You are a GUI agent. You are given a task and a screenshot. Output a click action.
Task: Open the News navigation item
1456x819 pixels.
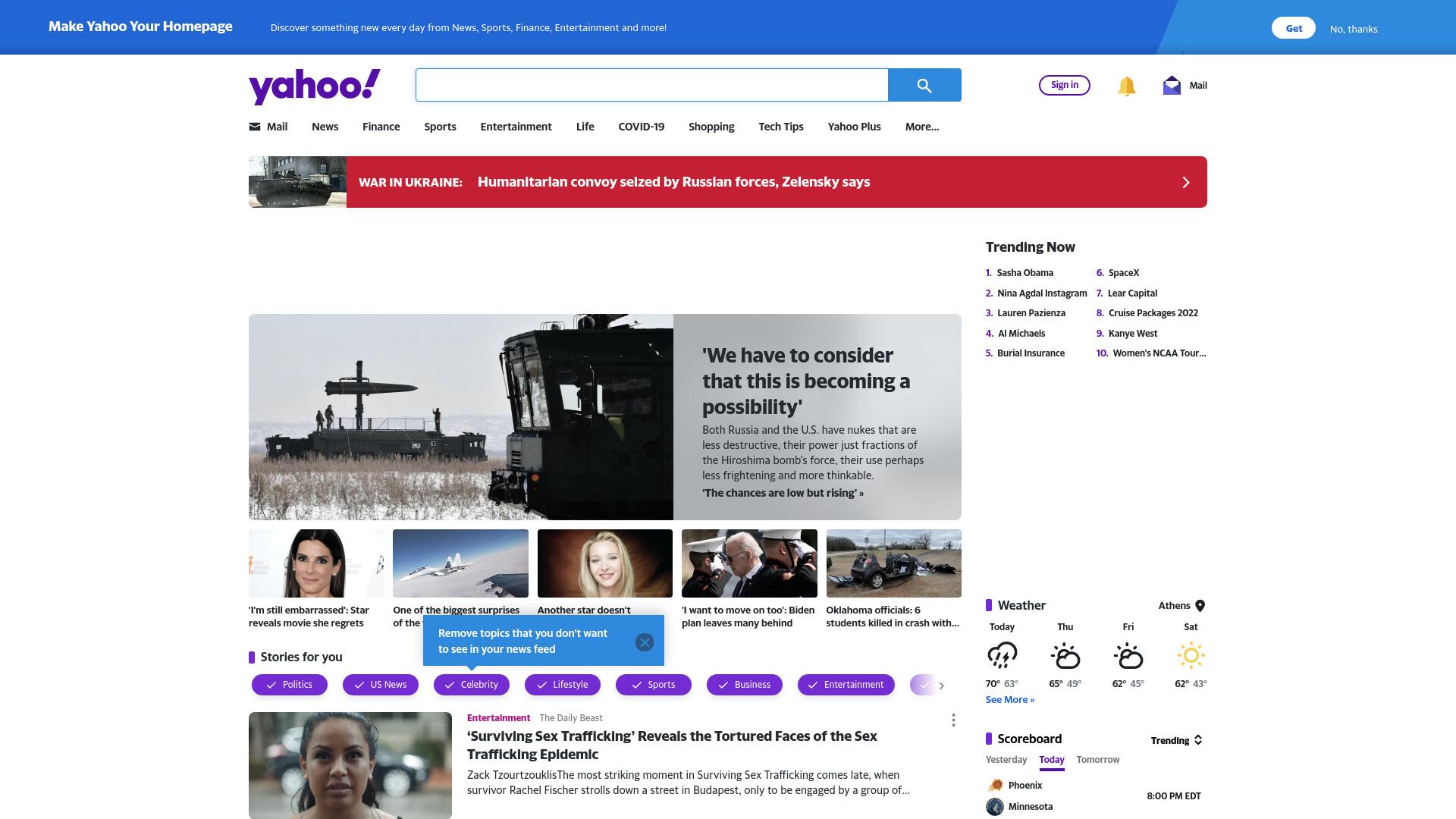325,127
